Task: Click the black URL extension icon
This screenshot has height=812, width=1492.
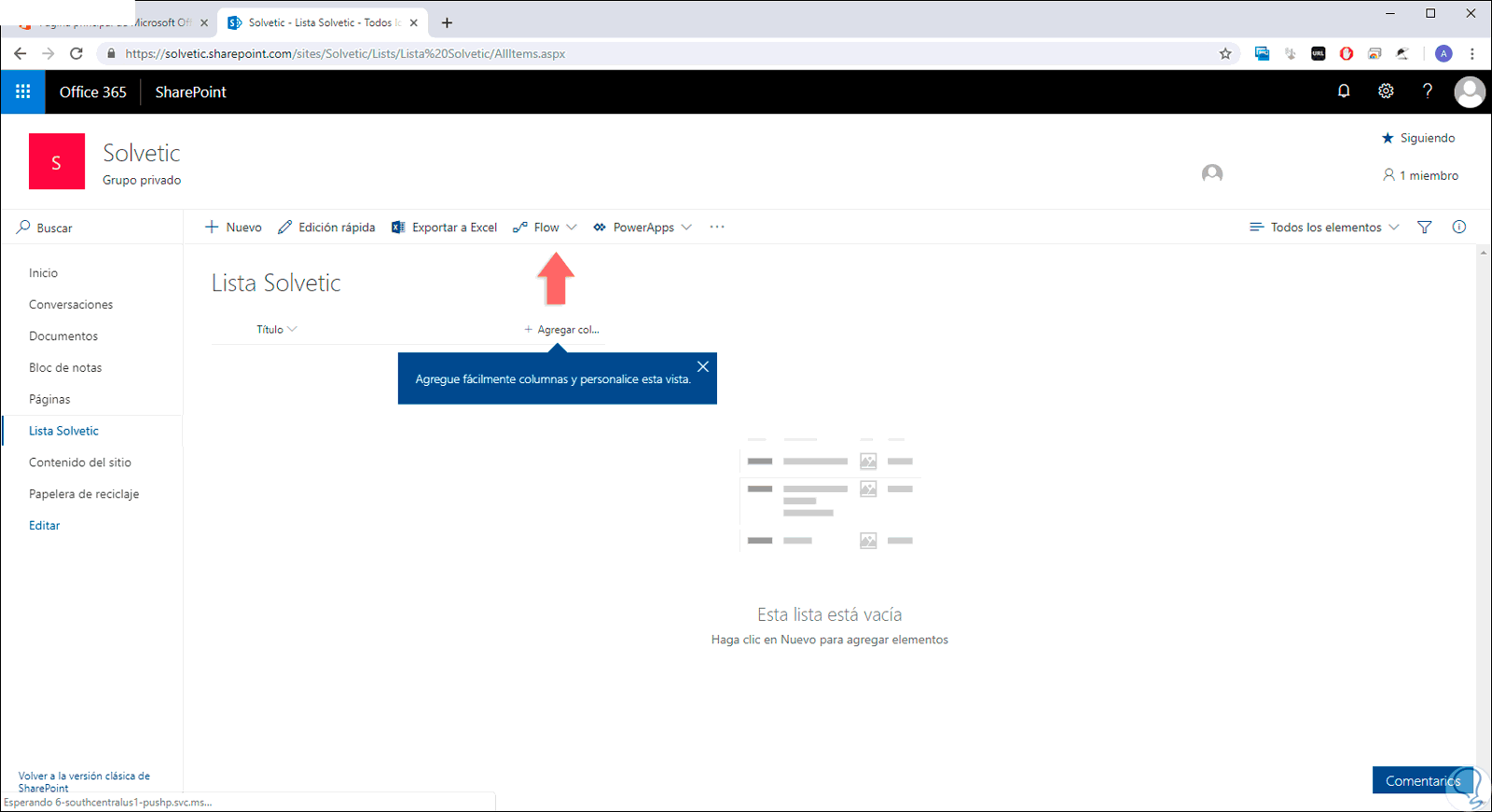Action: [1319, 54]
